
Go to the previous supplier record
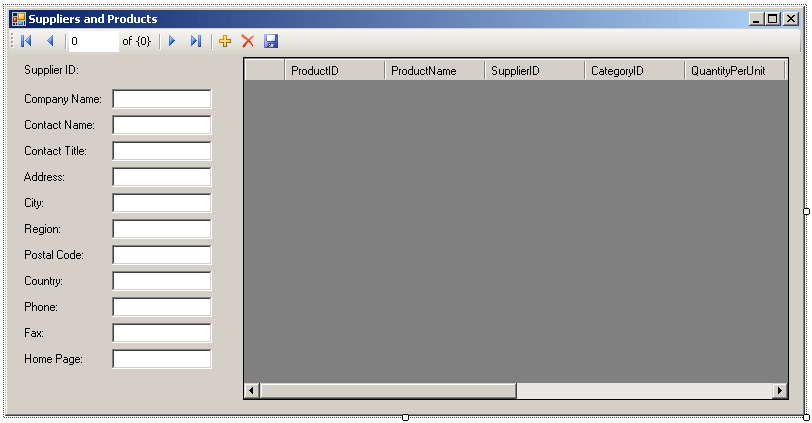(50, 41)
